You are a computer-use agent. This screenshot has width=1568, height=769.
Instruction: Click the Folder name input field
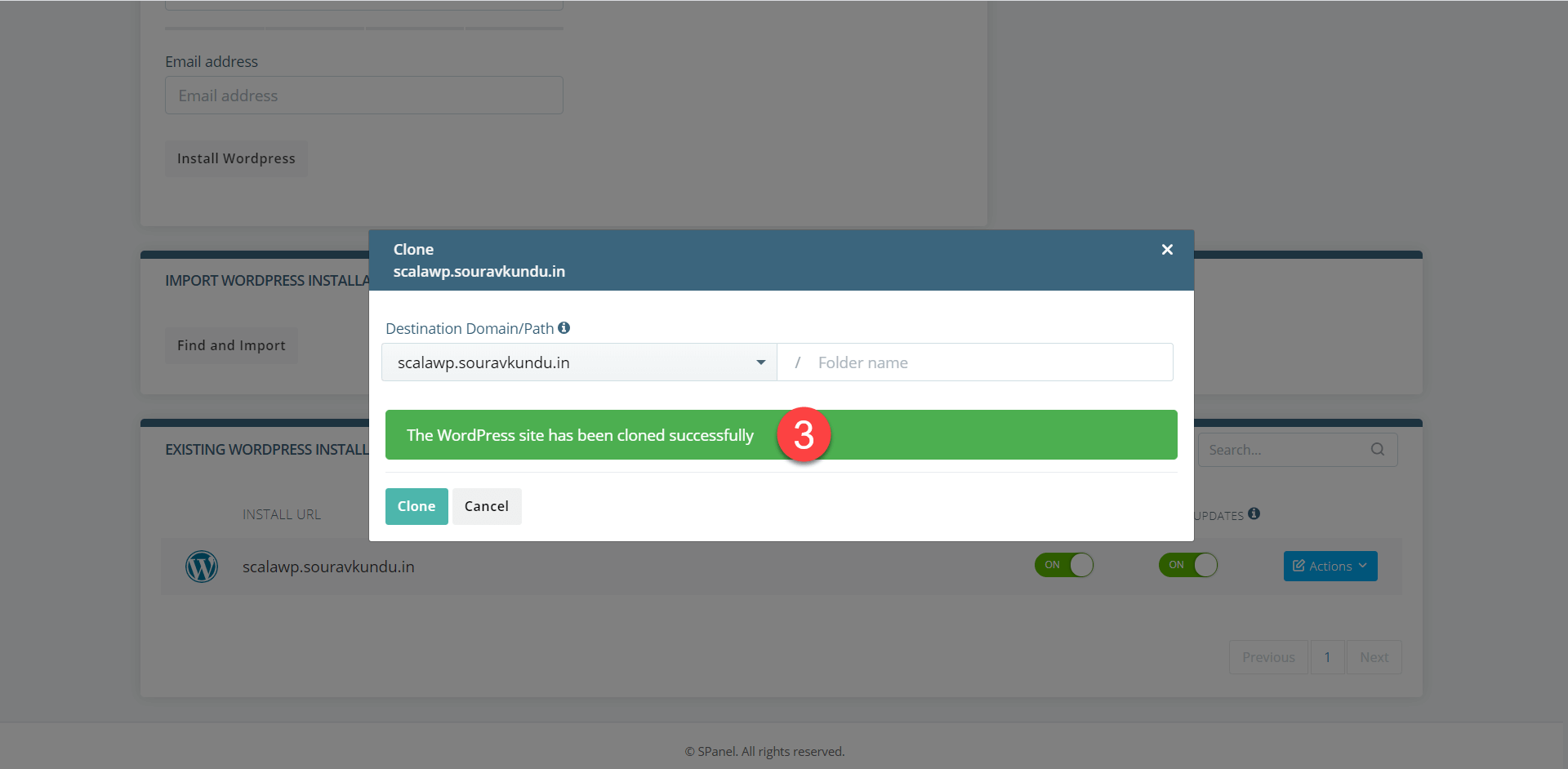975,362
